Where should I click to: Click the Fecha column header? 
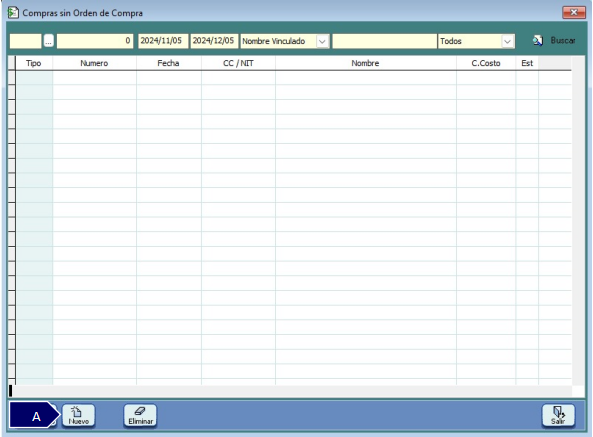[x=168, y=63]
